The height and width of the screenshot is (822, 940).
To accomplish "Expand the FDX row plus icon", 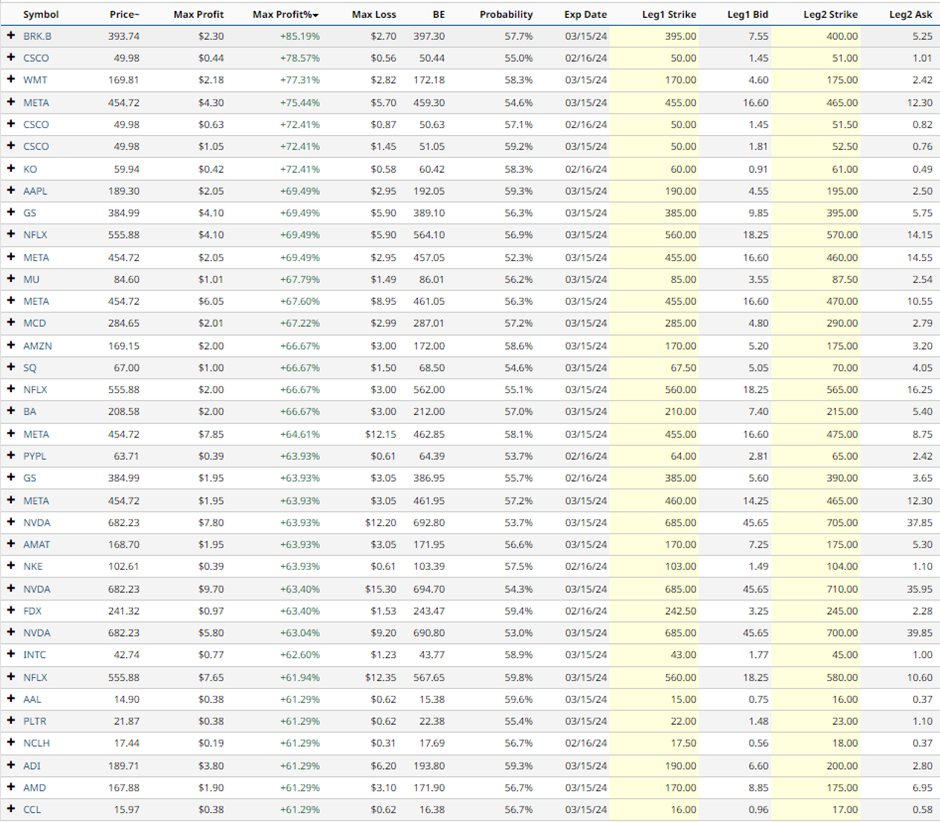I will [x=11, y=611].
